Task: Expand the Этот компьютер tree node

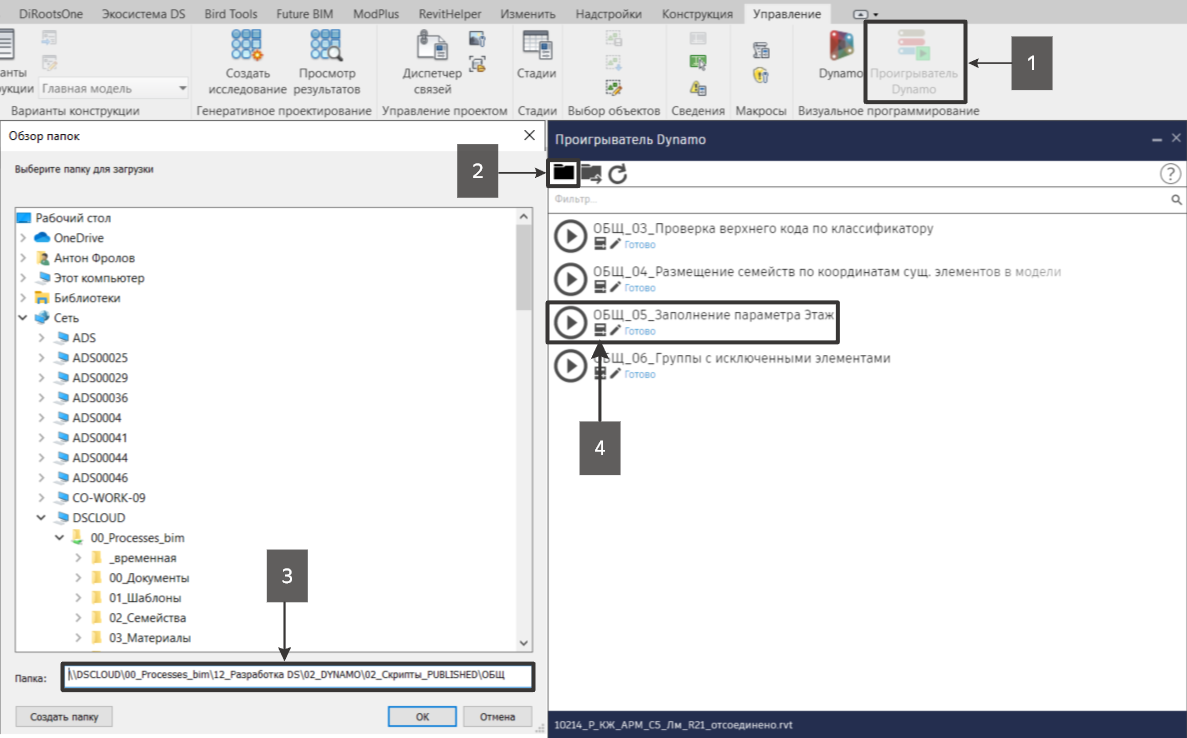Action: pyautogui.click(x=23, y=278)
